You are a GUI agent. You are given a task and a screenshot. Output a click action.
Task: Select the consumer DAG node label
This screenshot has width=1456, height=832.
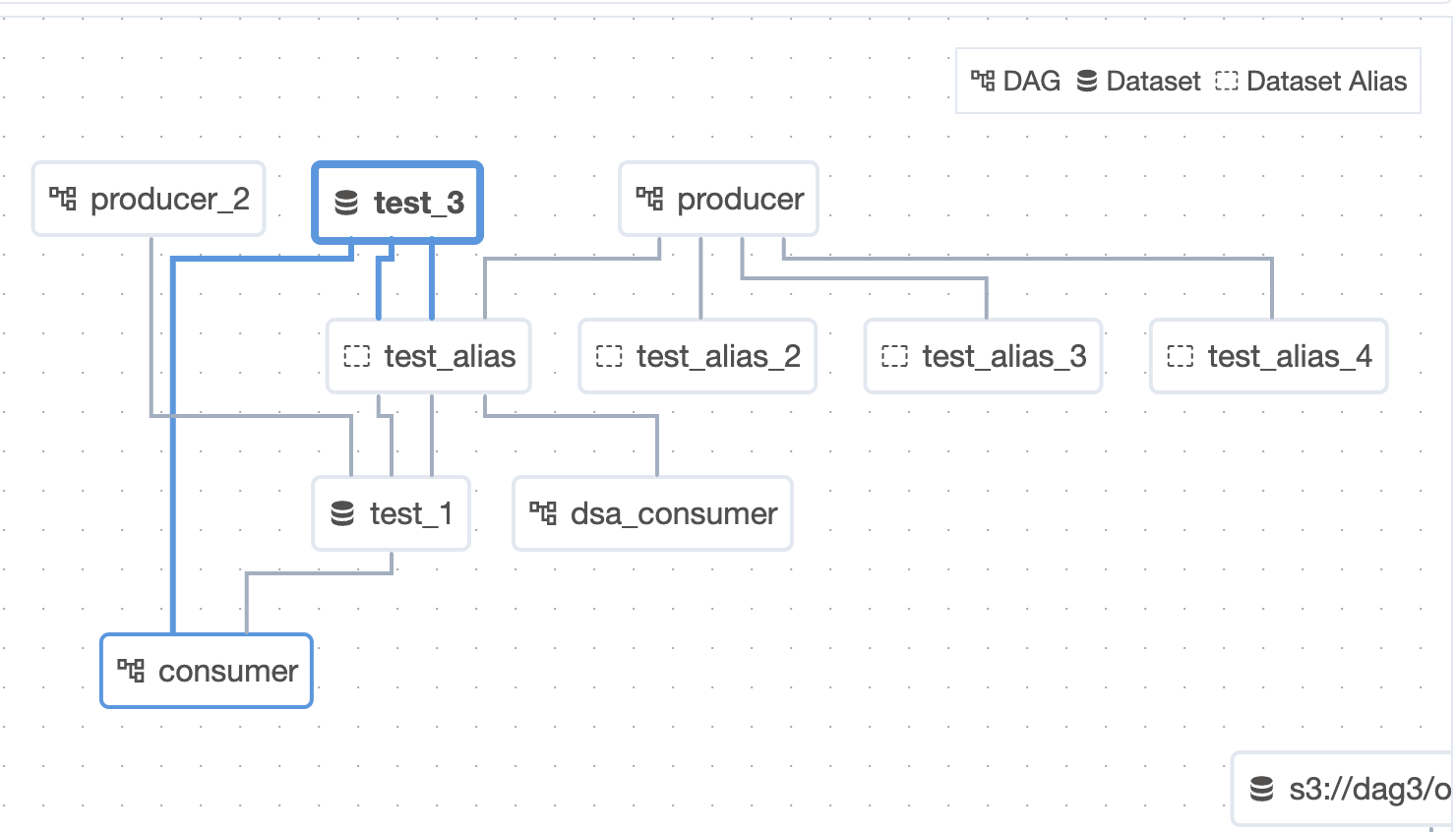(227, 671)
